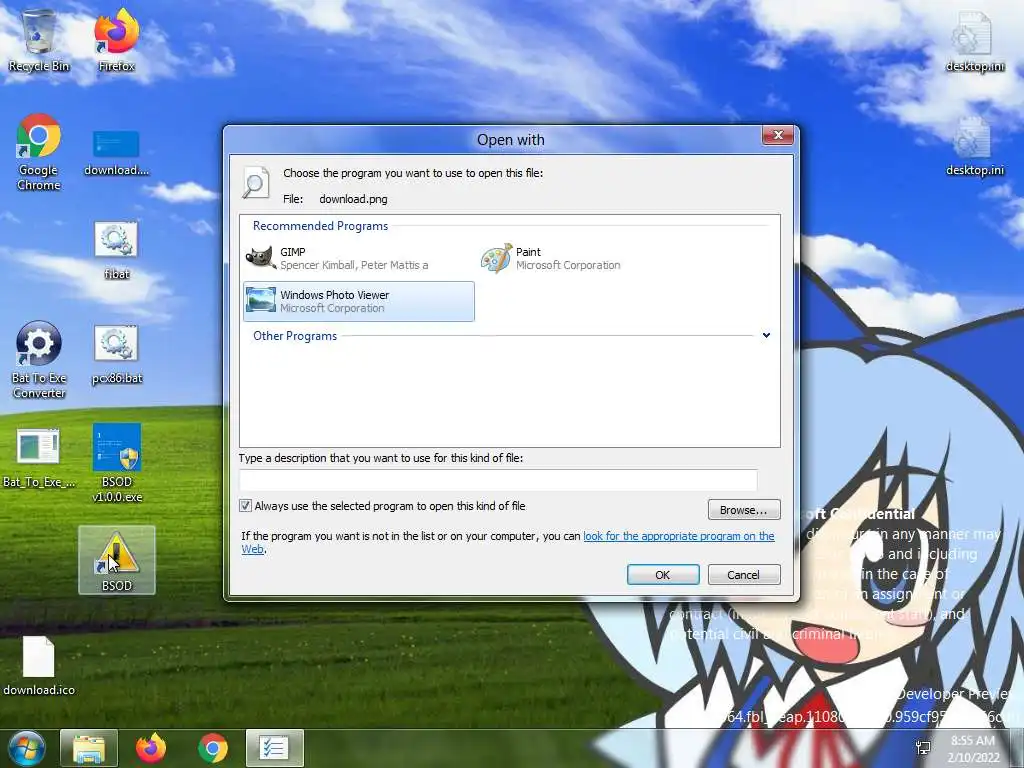Click the Browse... button
The height and width of the screenshot is (768, 1024).
tap(744, 509)
